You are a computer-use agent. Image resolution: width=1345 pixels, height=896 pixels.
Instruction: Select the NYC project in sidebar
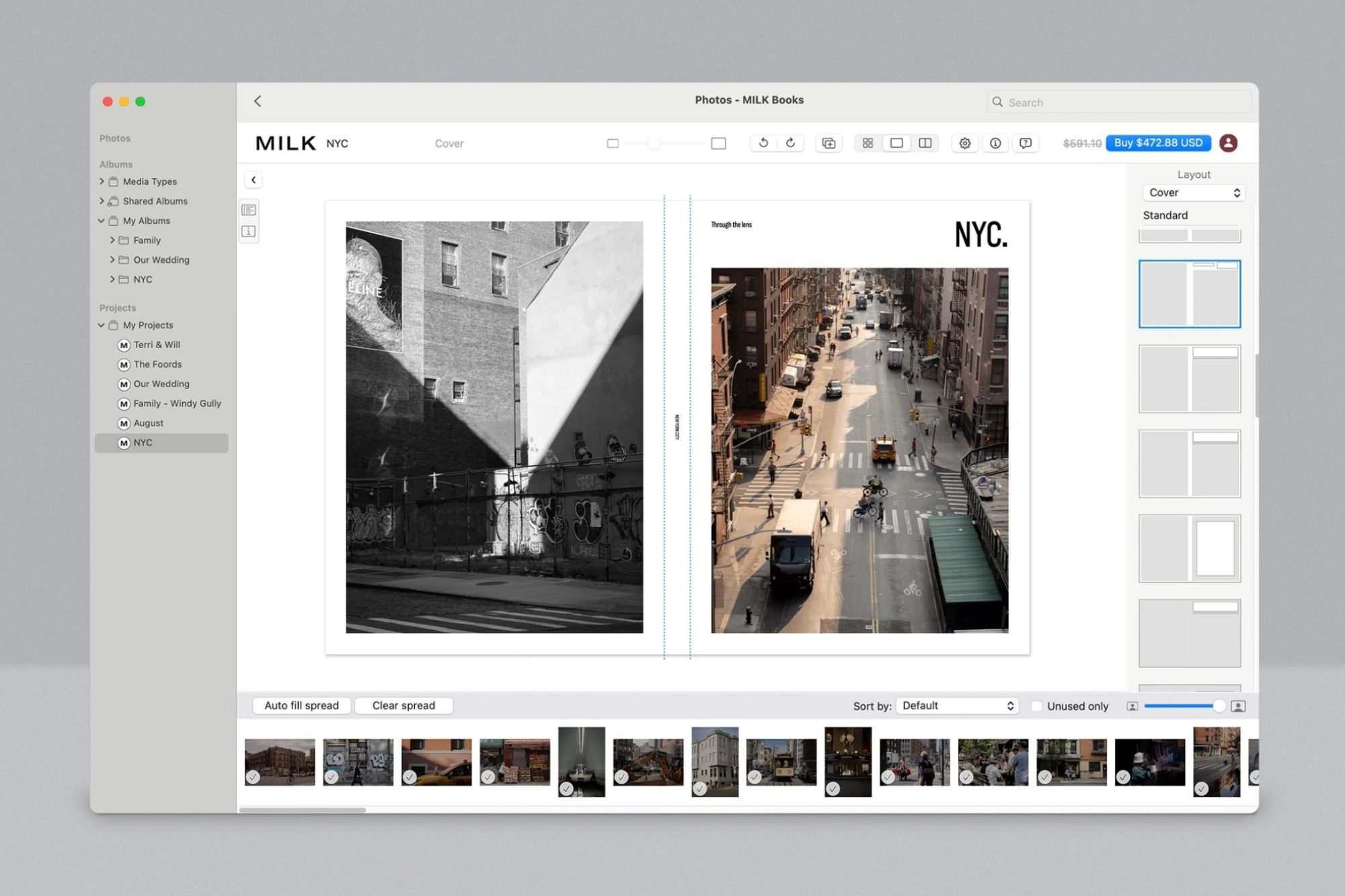click(144, 442)
